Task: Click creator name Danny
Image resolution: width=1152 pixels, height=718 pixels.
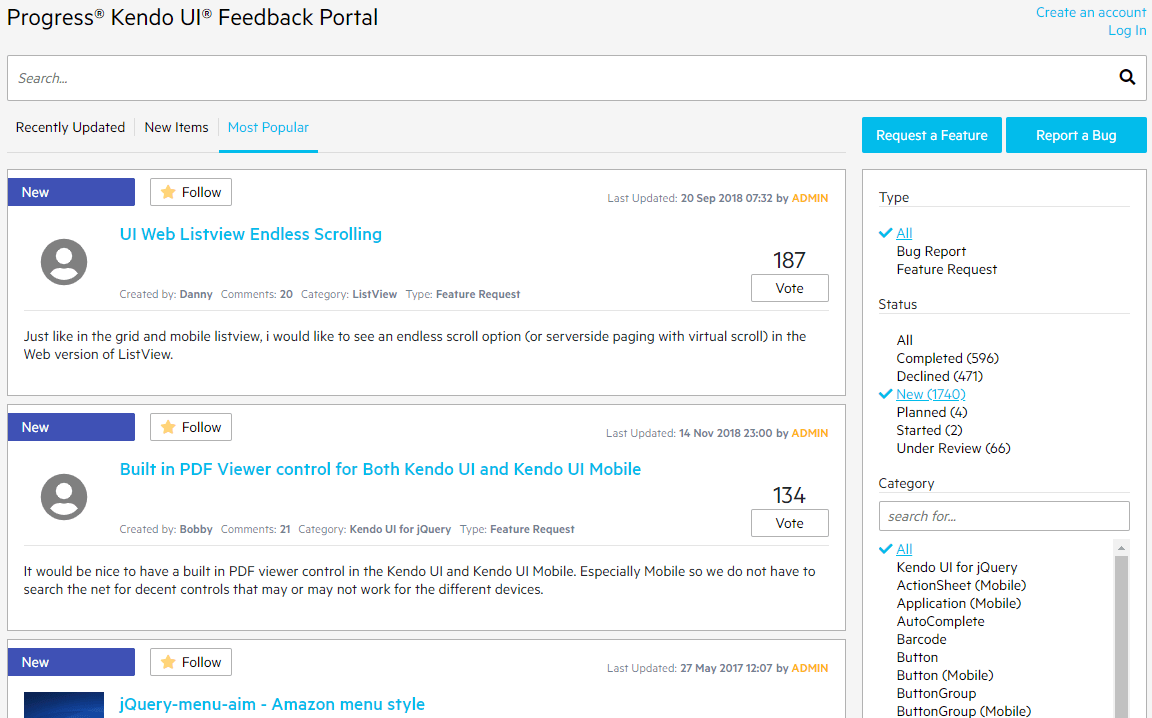Action: tap(195, 294)
